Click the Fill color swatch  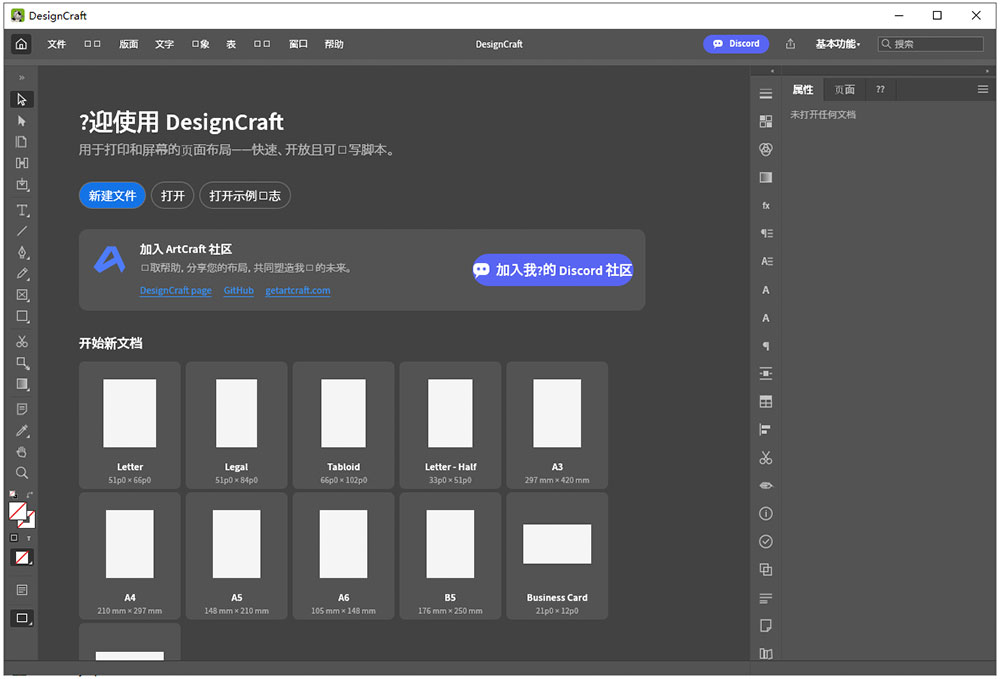pos(17,511)
